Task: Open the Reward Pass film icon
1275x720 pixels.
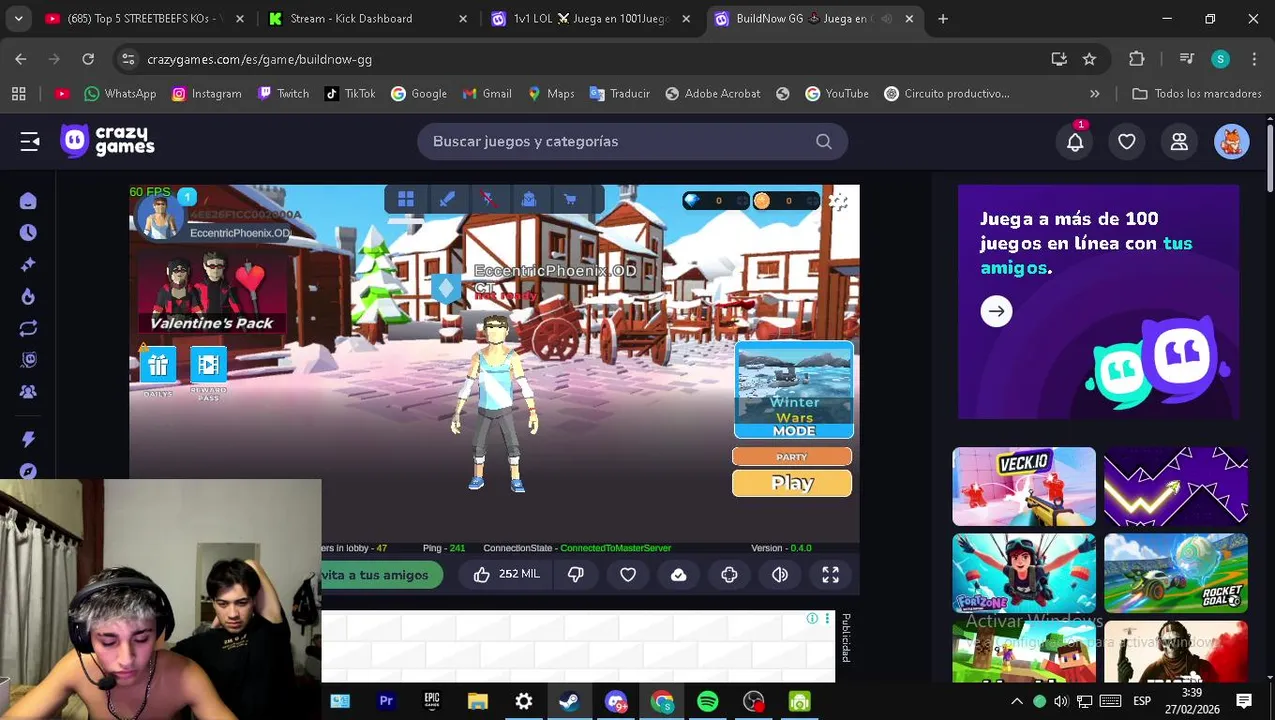Action: point(208,367)
